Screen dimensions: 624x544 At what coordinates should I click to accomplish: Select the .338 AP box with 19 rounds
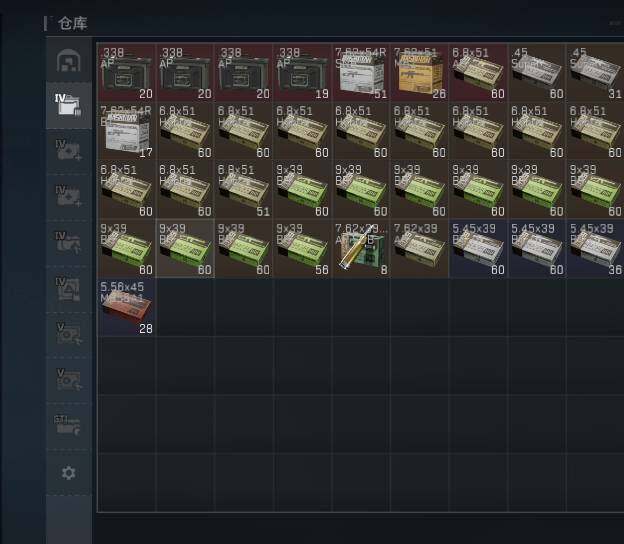click(x=302, y=72)
